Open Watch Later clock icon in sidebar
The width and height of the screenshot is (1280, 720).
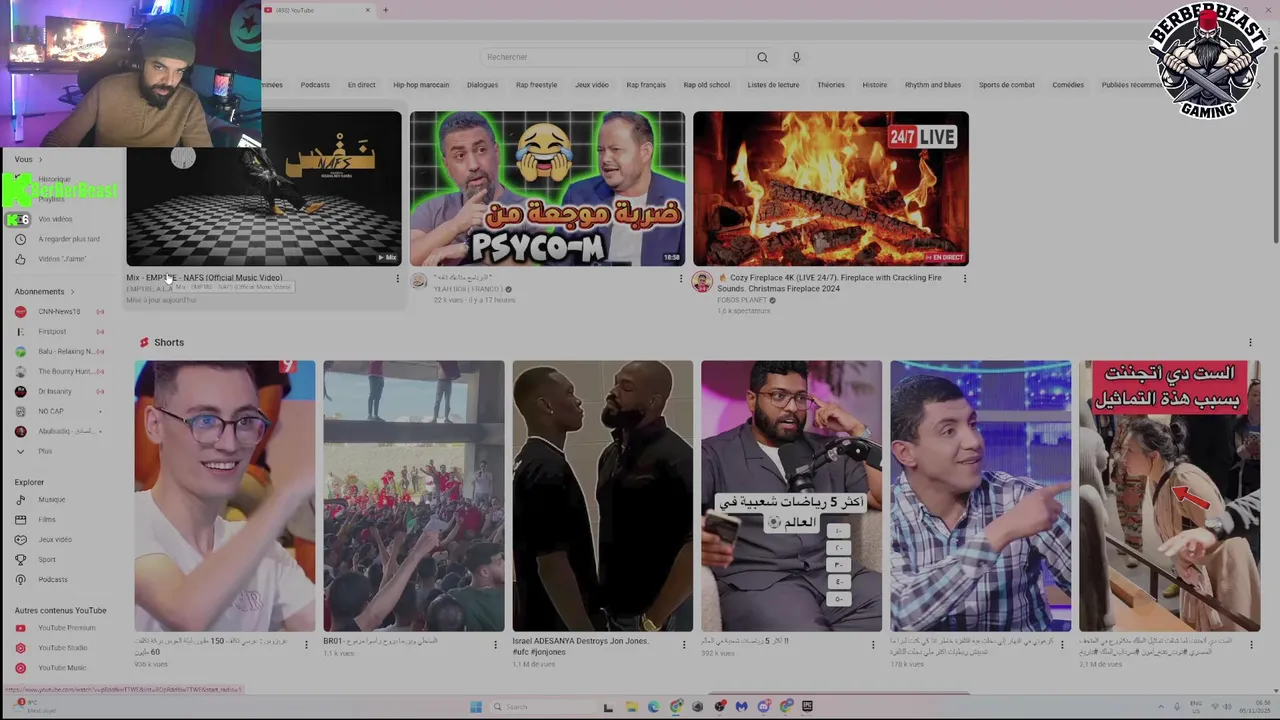20,239
